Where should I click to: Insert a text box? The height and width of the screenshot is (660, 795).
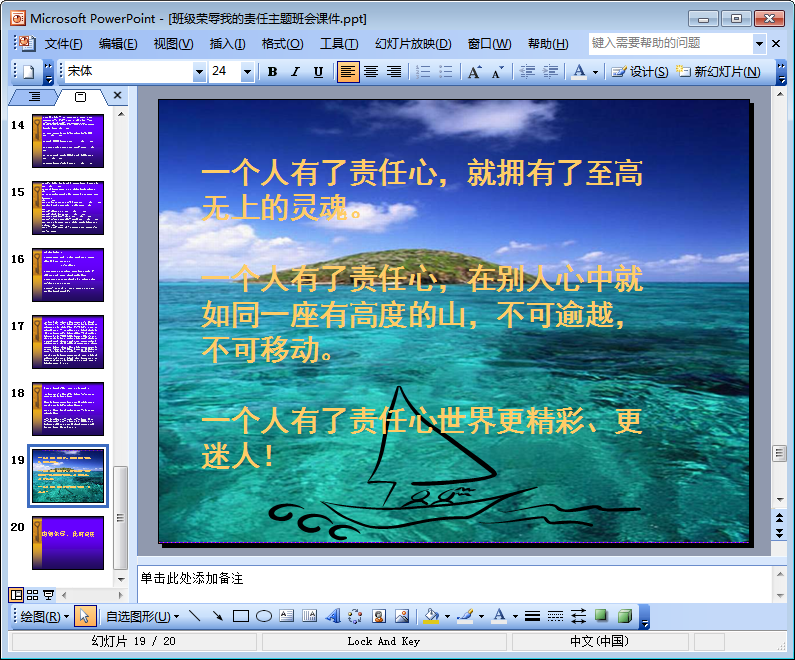tap(287, 616)
